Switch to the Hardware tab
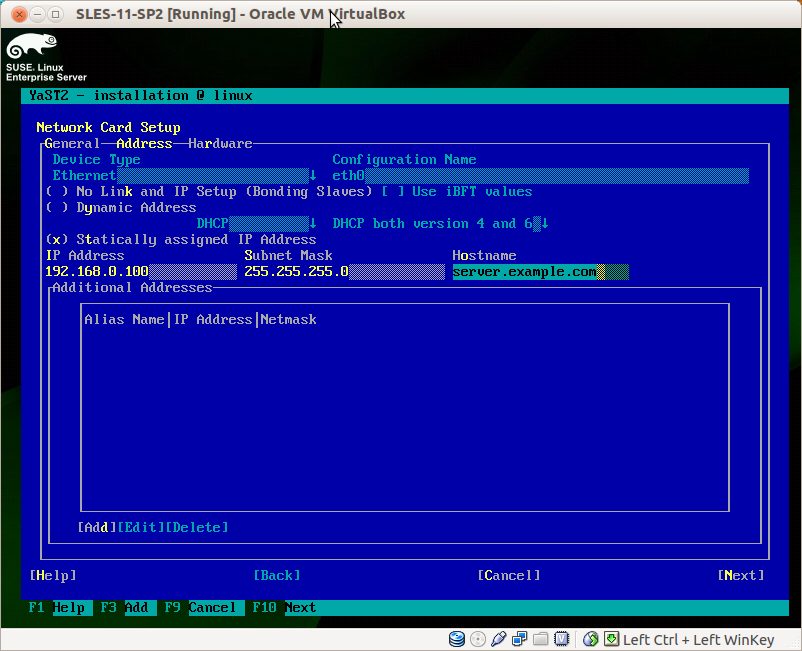802x651 pixels. (220, 144)
